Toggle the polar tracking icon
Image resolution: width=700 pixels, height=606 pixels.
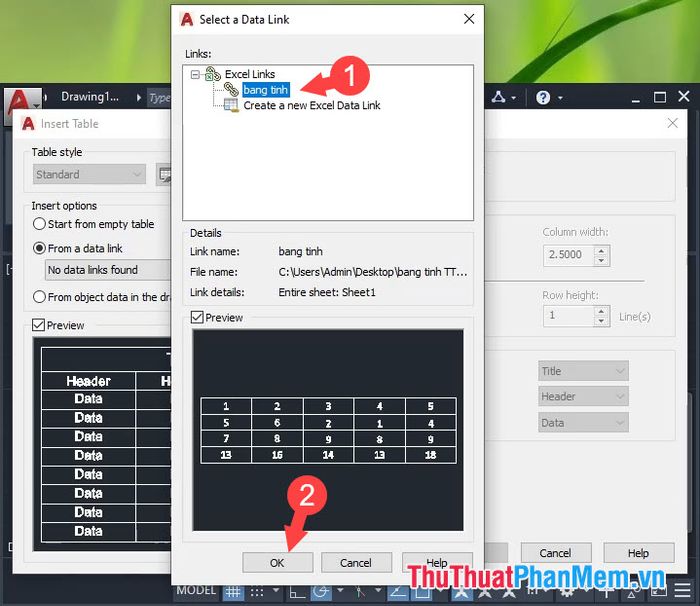tap(321, 593)
